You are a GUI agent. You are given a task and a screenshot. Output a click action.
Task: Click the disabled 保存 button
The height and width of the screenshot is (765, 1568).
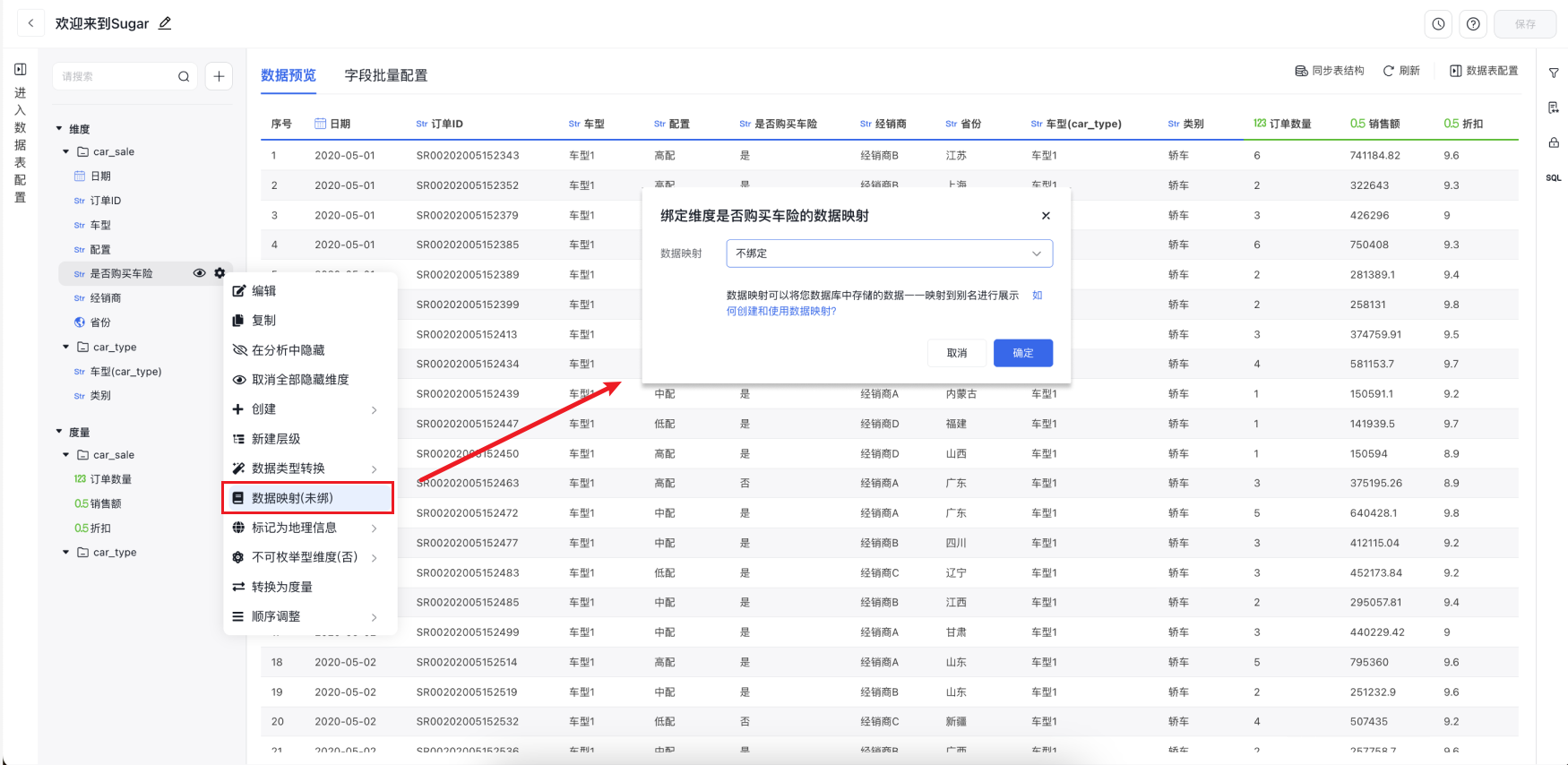click(1525, 24)
